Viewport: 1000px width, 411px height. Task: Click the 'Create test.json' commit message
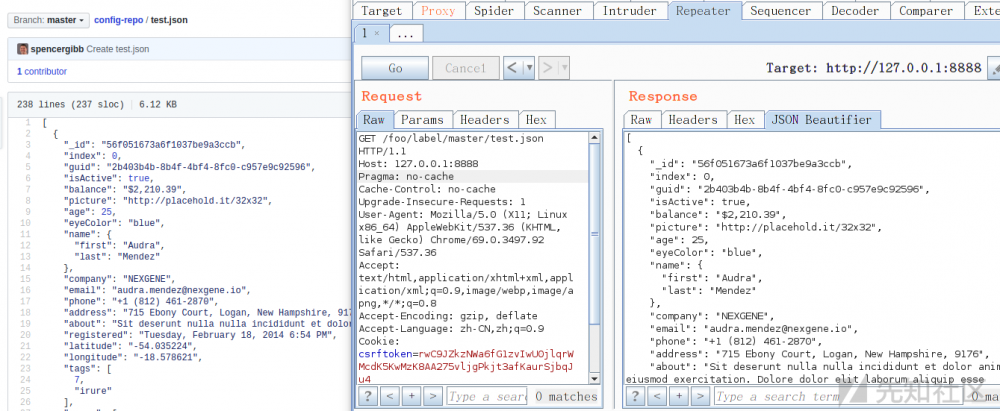click(117, 49)
